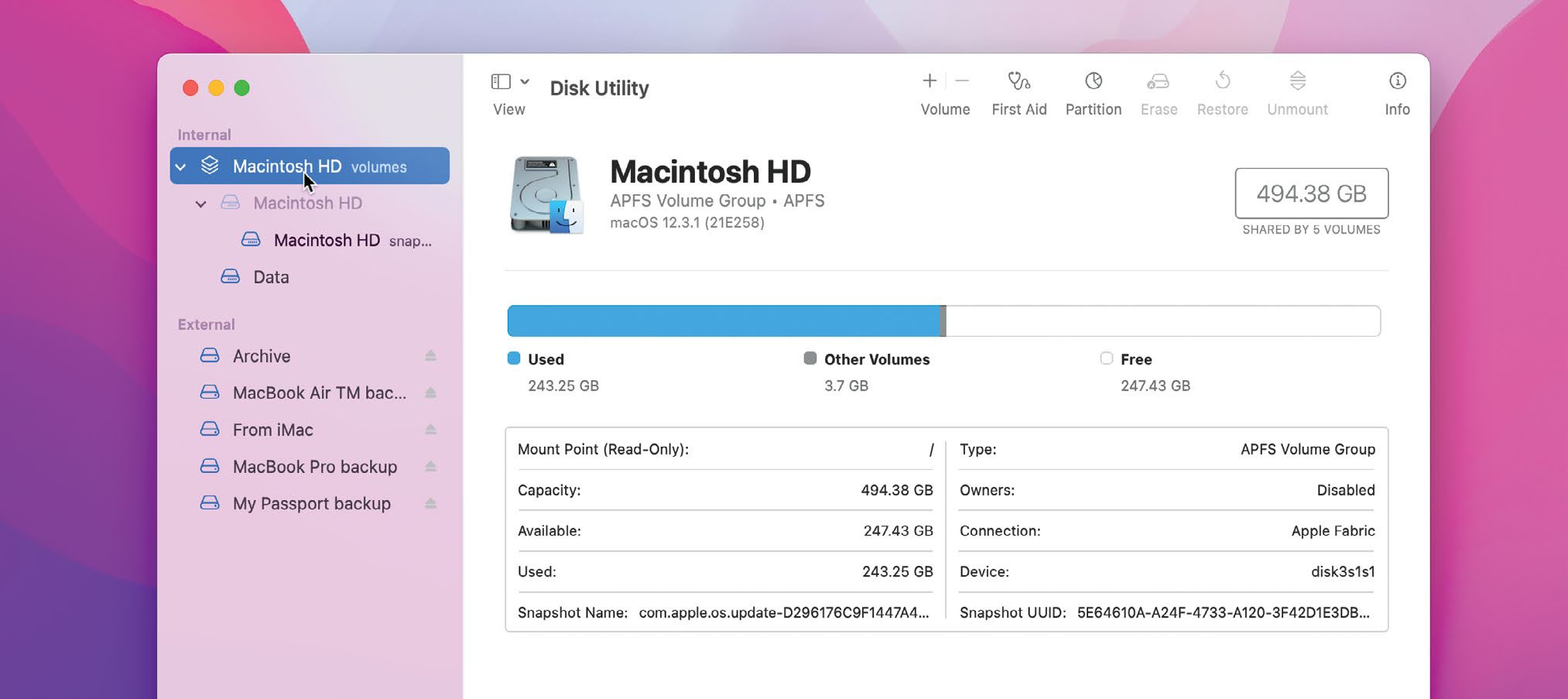Click the MacBook Air TM drive icon
Image resolution: width=1568 pixels, height=699 pixels.
pos(210,392)
